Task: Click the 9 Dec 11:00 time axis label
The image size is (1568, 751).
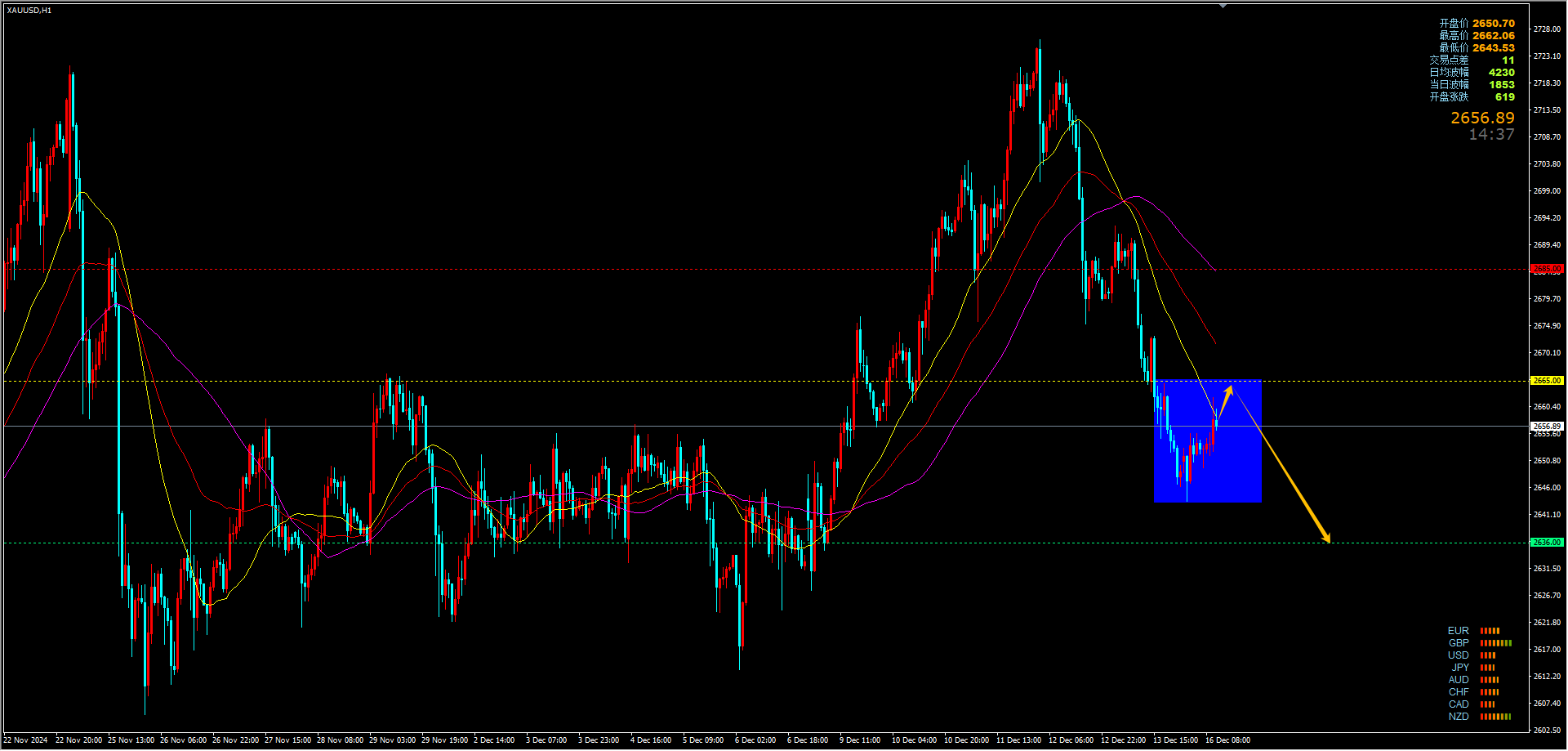Action: [860, 740]
